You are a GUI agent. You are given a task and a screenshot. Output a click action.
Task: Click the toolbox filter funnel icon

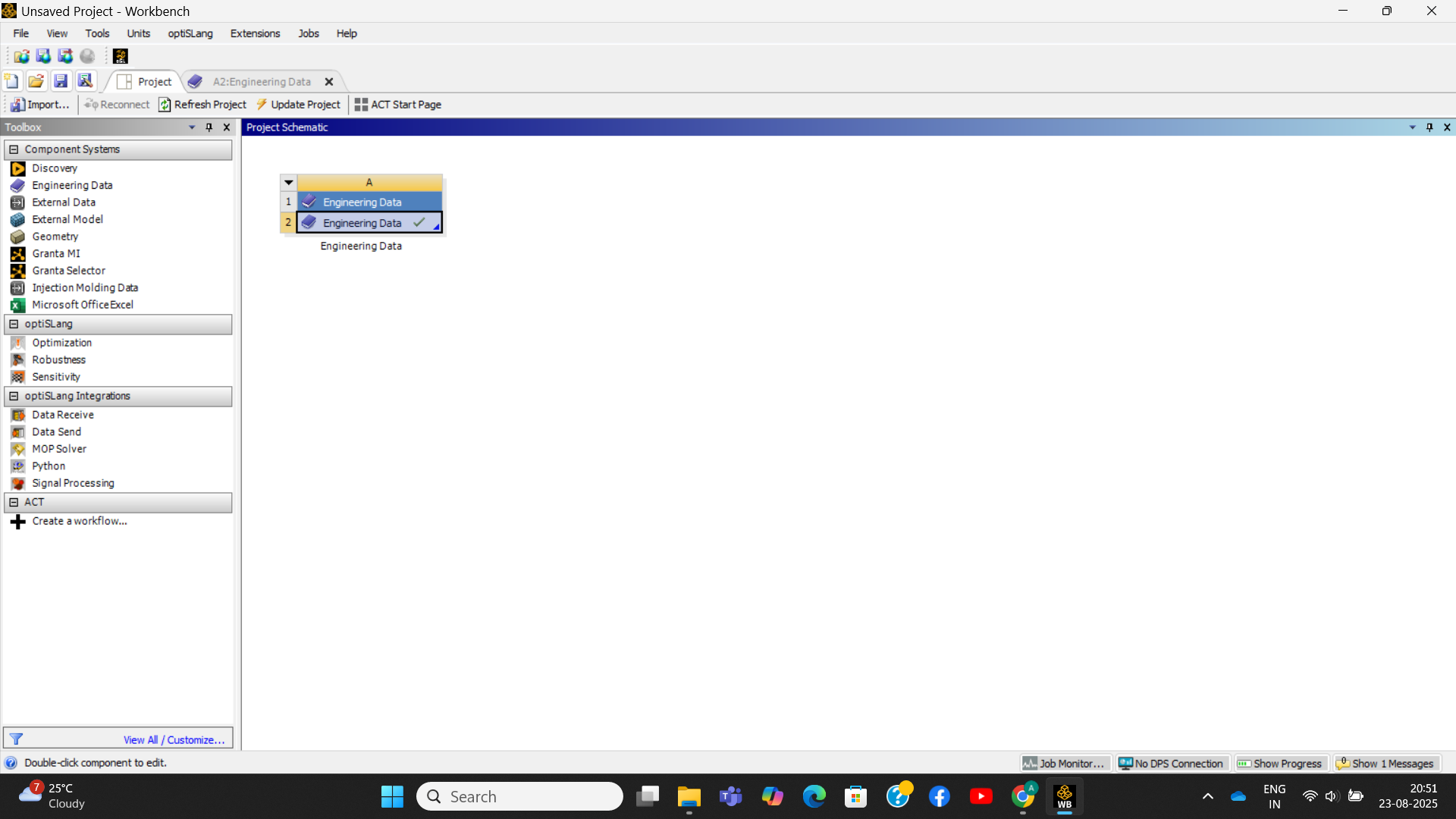tap(16, 739)
